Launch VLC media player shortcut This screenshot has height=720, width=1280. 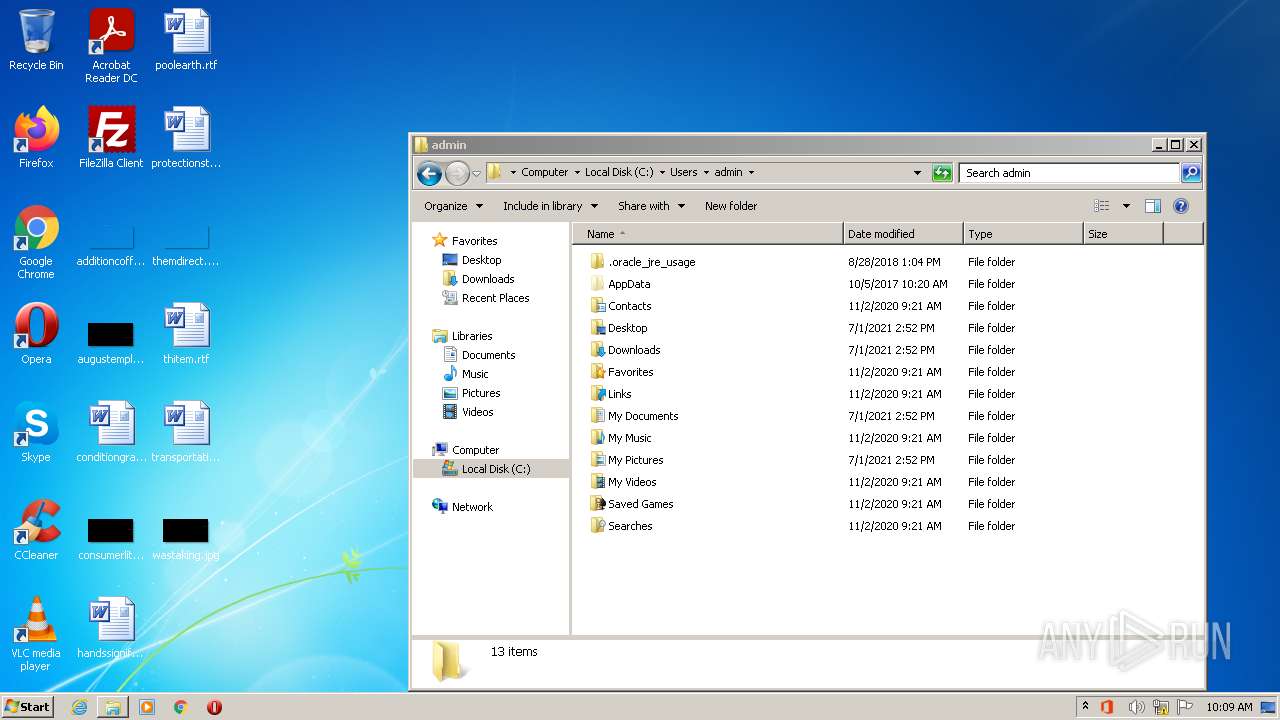pos(36,634)
